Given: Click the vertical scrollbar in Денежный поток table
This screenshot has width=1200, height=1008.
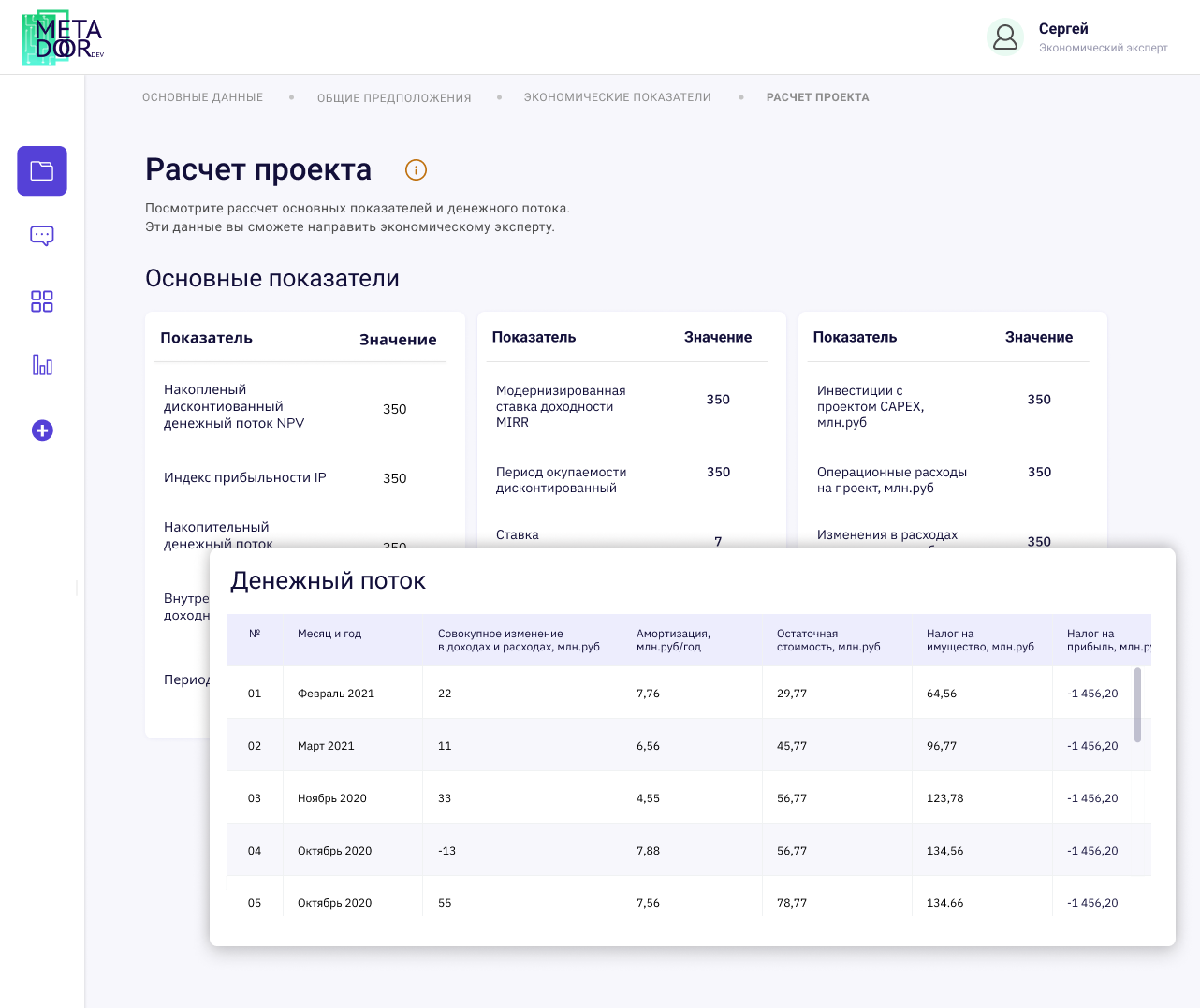Looking at the screenshot, I should (x=1138, y=705).
